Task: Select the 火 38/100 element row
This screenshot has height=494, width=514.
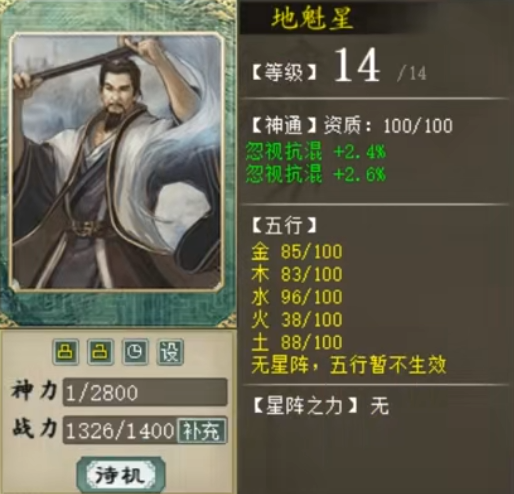Action: pos(297,319)
